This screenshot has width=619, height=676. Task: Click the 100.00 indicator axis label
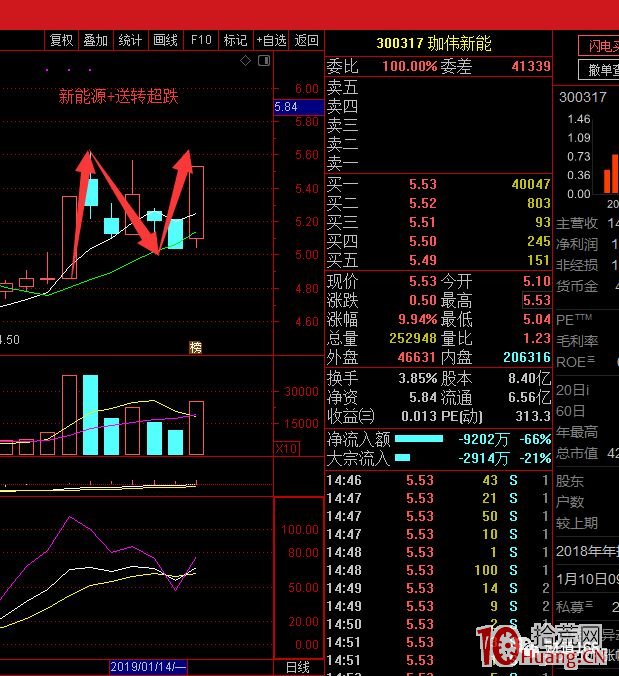pyautogui.click(x=300, y=529)
